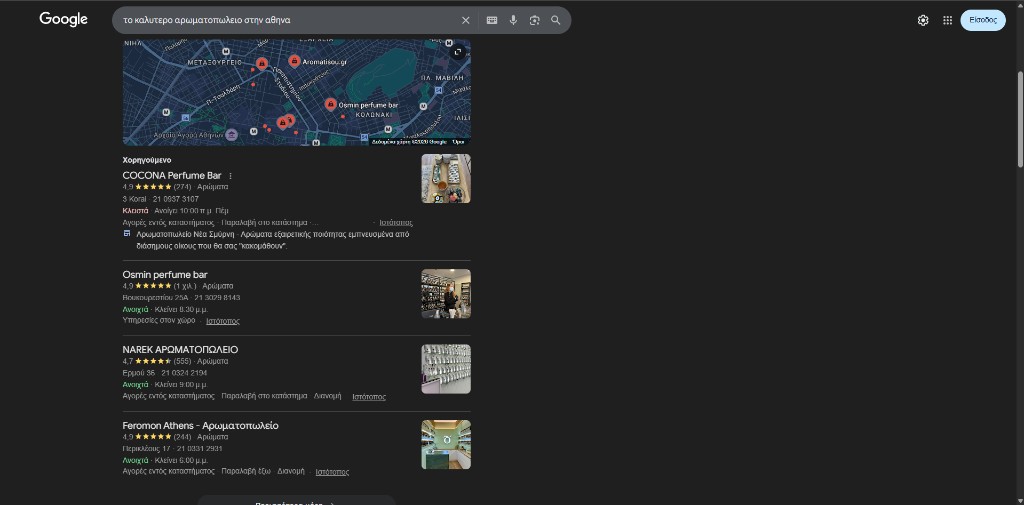Submit search with the magnifier icon
The width and height of the screenshot is (1024, 505).
tap(556, 20)
